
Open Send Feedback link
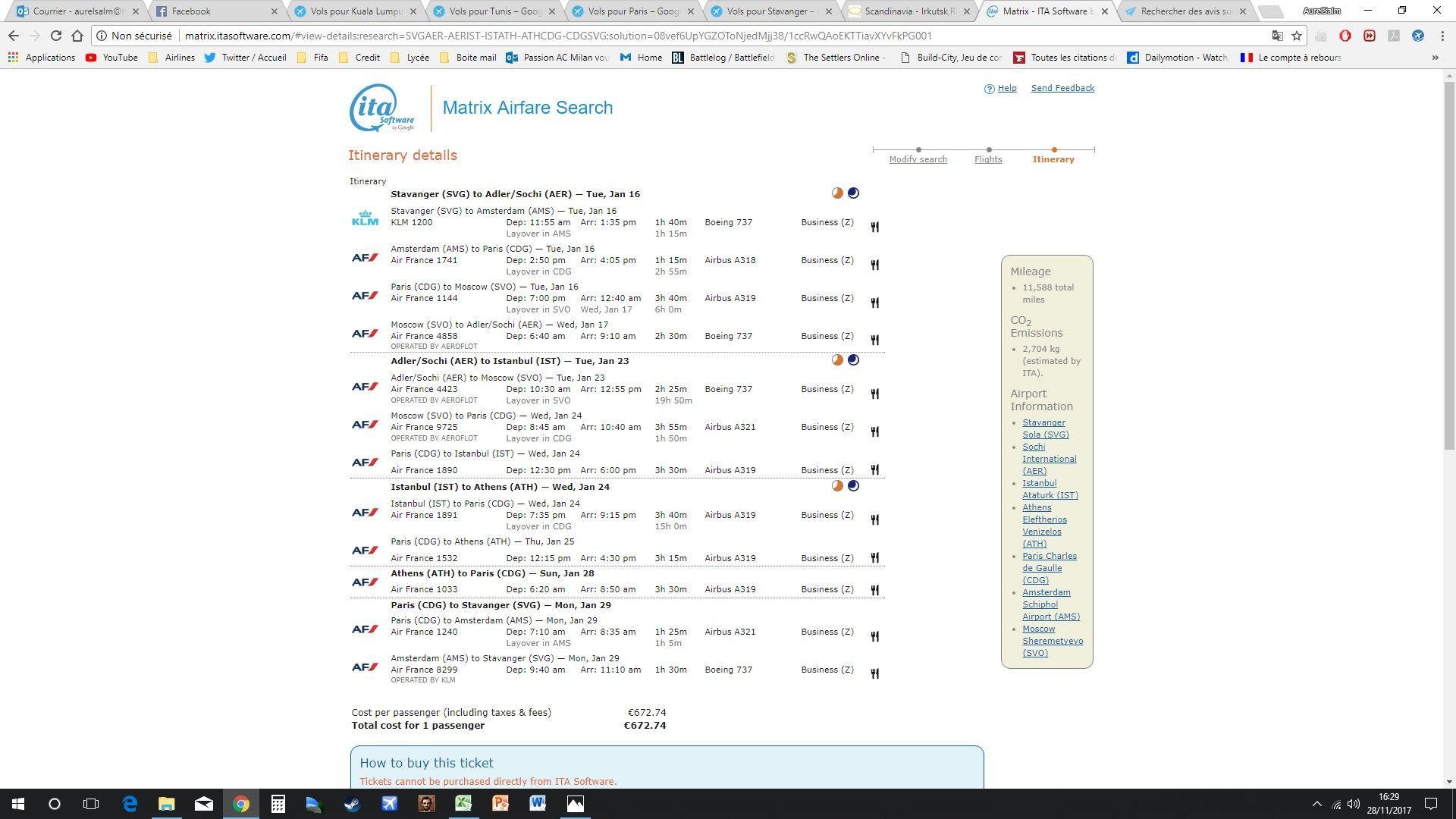pos(1062,88)
